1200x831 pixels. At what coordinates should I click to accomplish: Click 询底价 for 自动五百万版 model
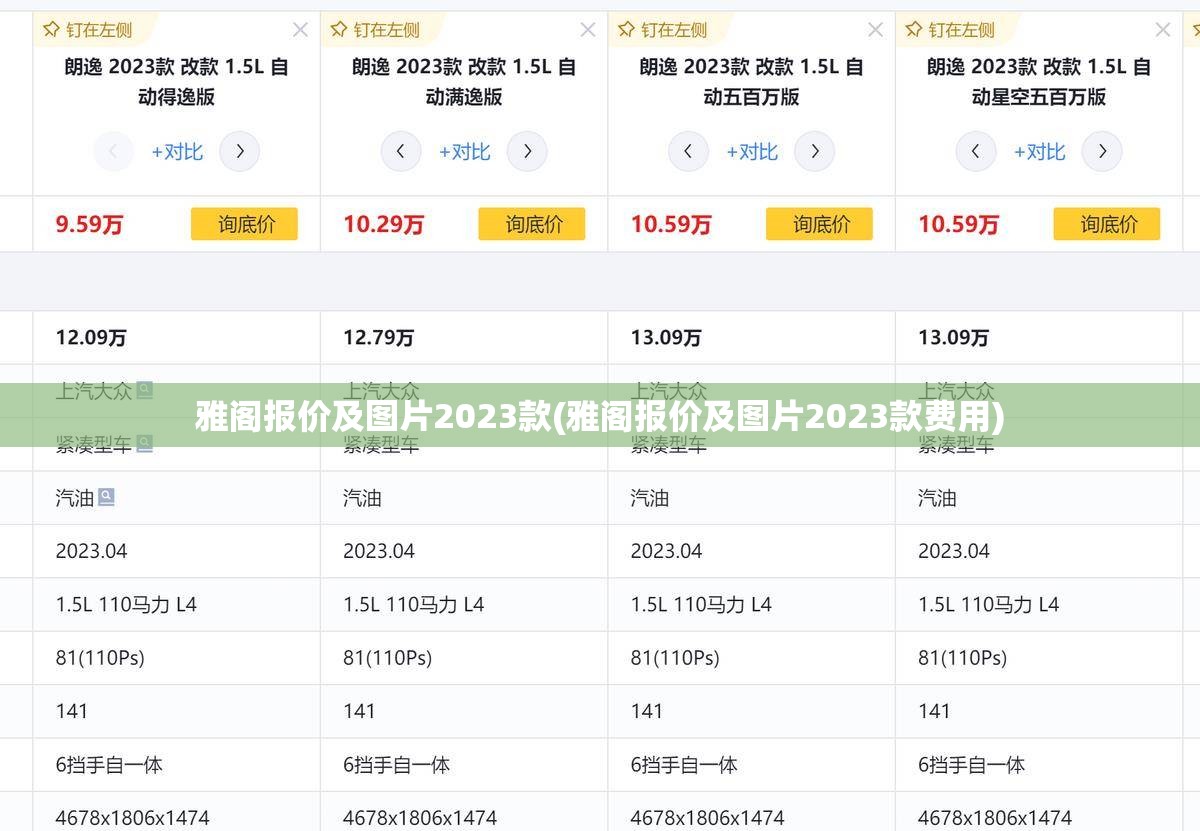tap(820, 224)
